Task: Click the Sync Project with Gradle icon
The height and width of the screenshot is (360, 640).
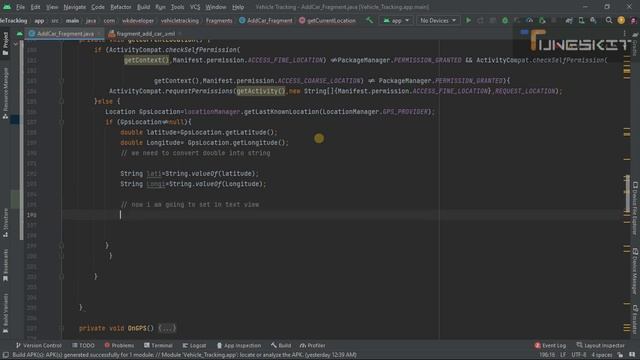Action: tap(569, 20)
